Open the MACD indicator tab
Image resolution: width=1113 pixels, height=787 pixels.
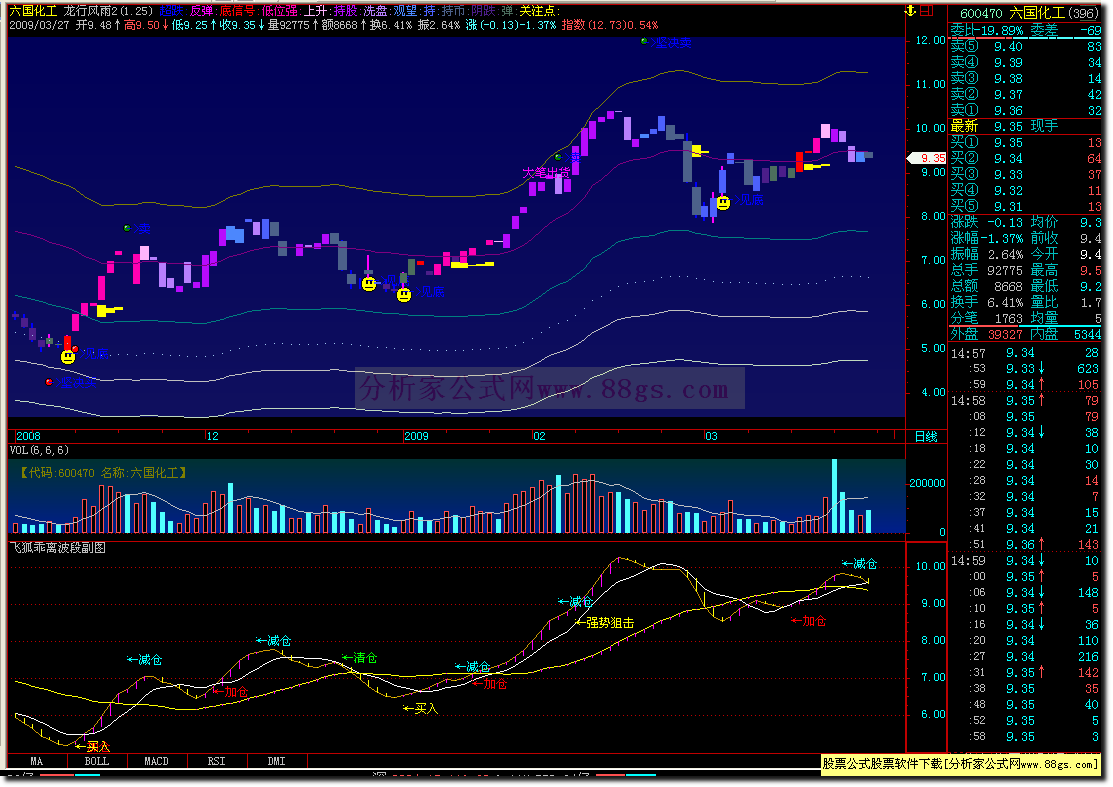157,761
